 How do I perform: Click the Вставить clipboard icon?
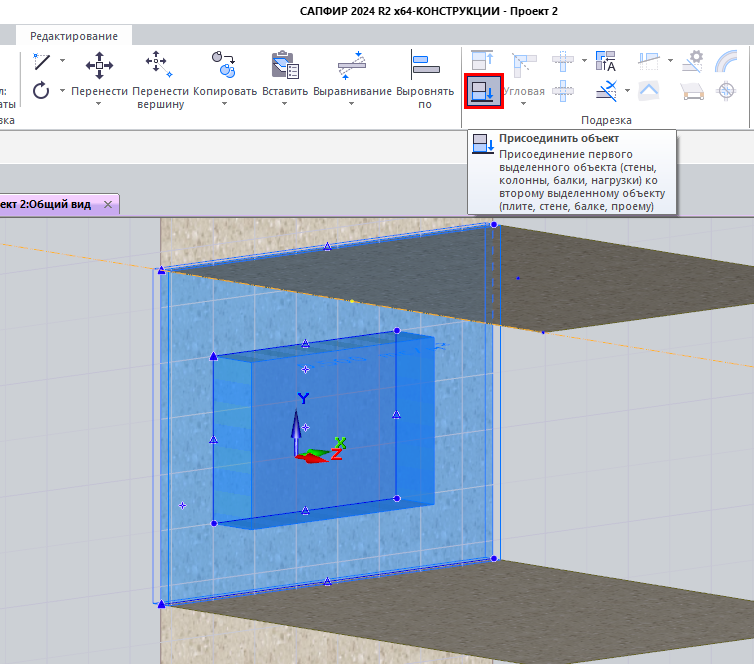pos(285,66)
